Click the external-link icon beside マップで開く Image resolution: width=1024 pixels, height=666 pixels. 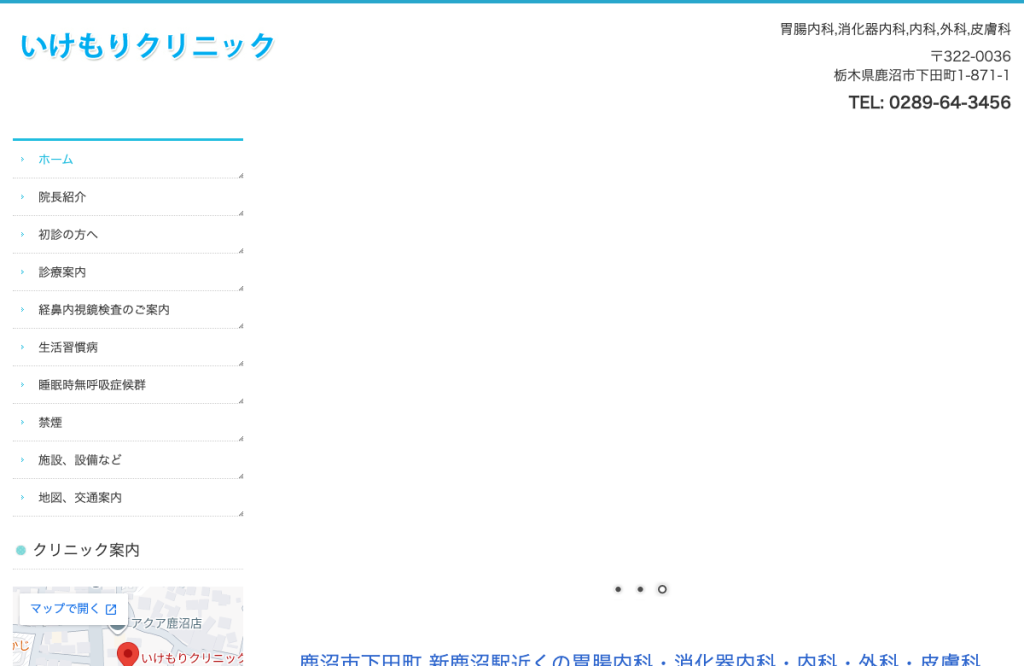[x=111, y=609]
